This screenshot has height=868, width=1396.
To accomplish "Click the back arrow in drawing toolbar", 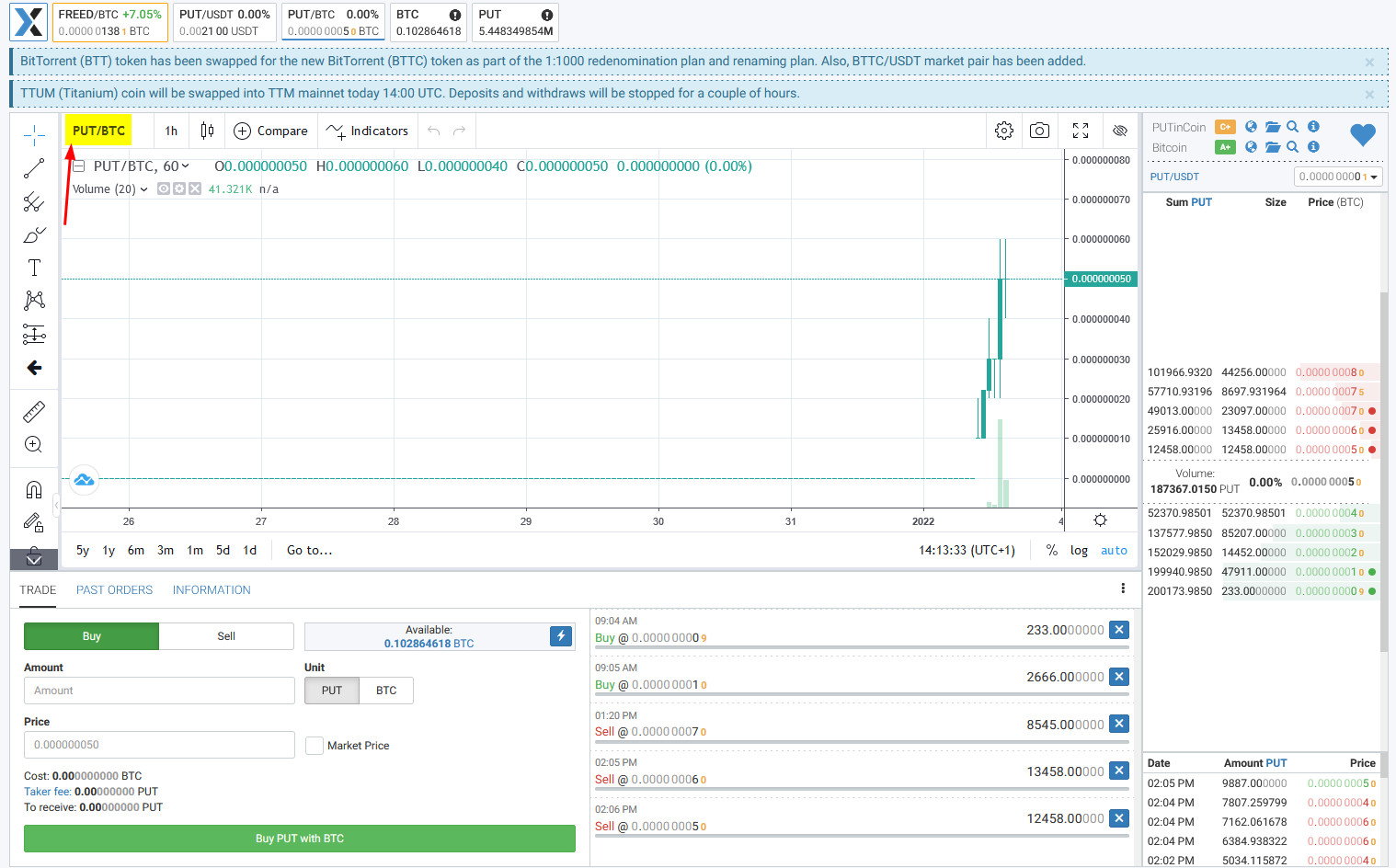I will pos(34,368).
